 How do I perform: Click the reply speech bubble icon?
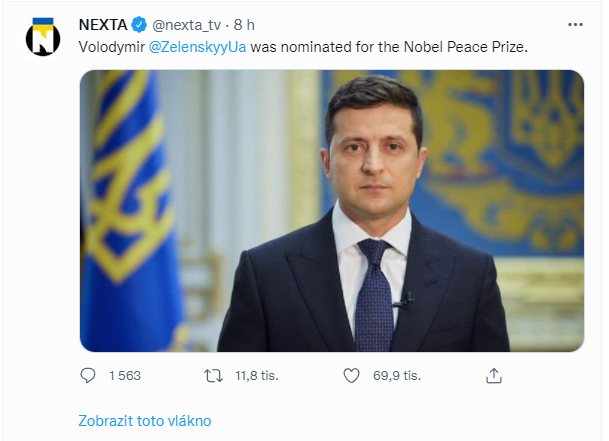coord(88,376)
